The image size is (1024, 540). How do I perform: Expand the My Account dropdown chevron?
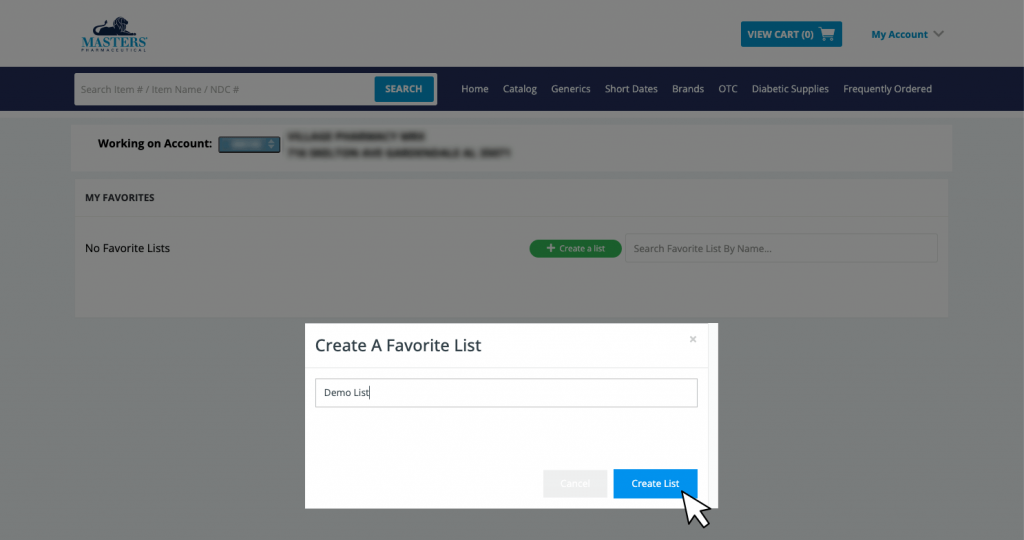point(938,34)
